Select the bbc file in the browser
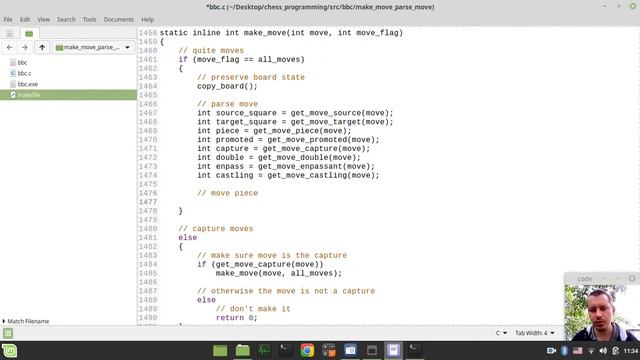 [x=22, y=62]
